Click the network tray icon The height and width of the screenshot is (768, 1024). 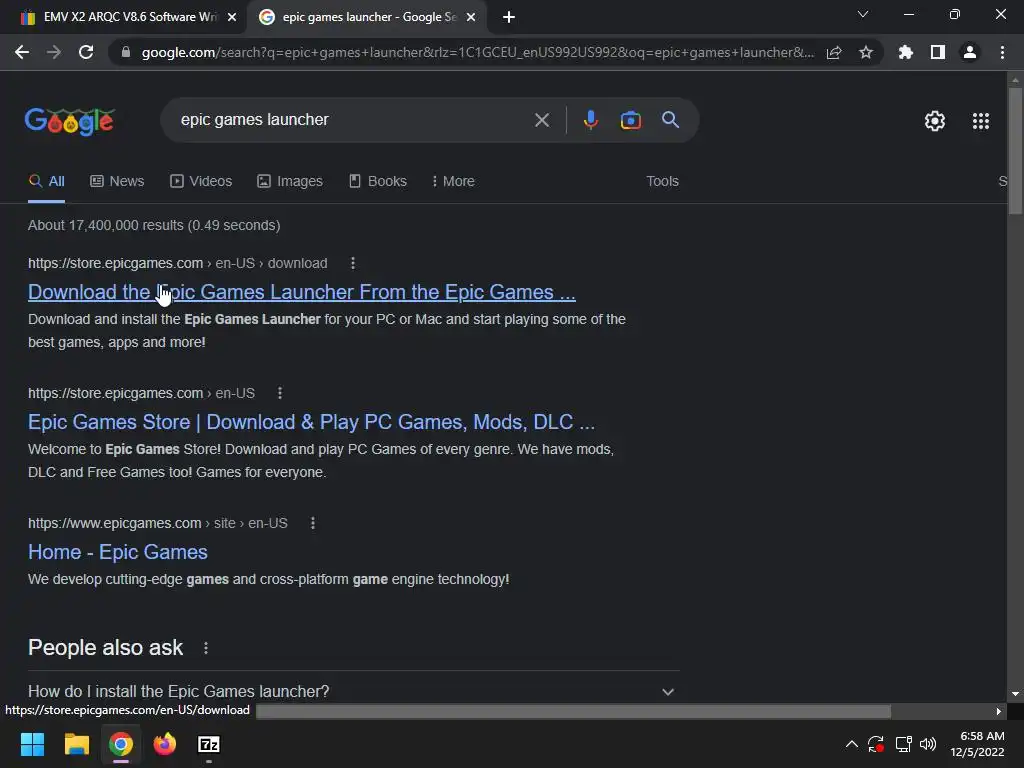(x=903, y=744)
